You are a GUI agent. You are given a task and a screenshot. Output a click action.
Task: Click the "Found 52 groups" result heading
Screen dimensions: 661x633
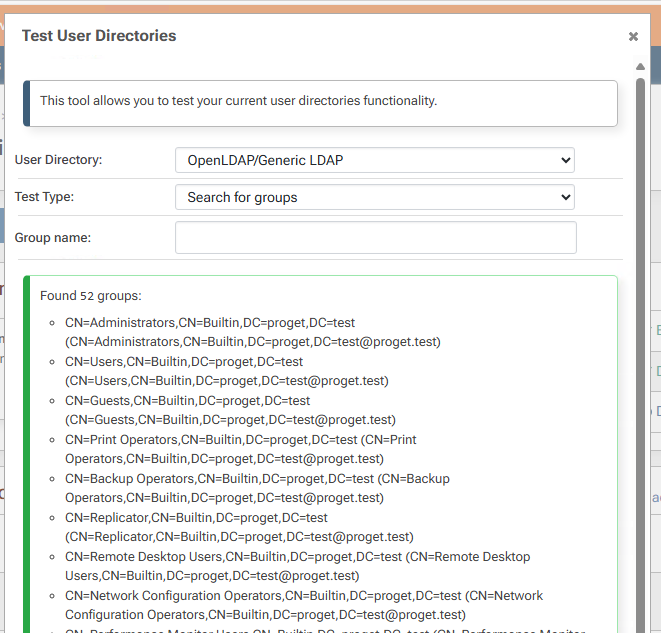pyautogui.click(x=91, y=296)
